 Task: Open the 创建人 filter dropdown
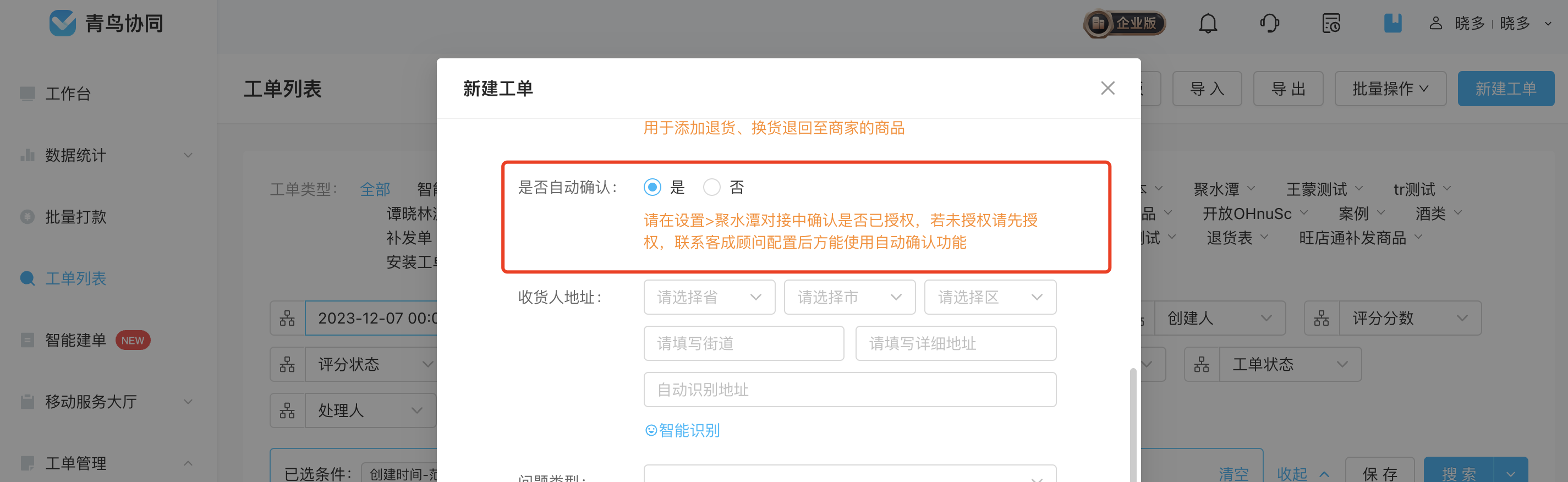pos(1219,317)
